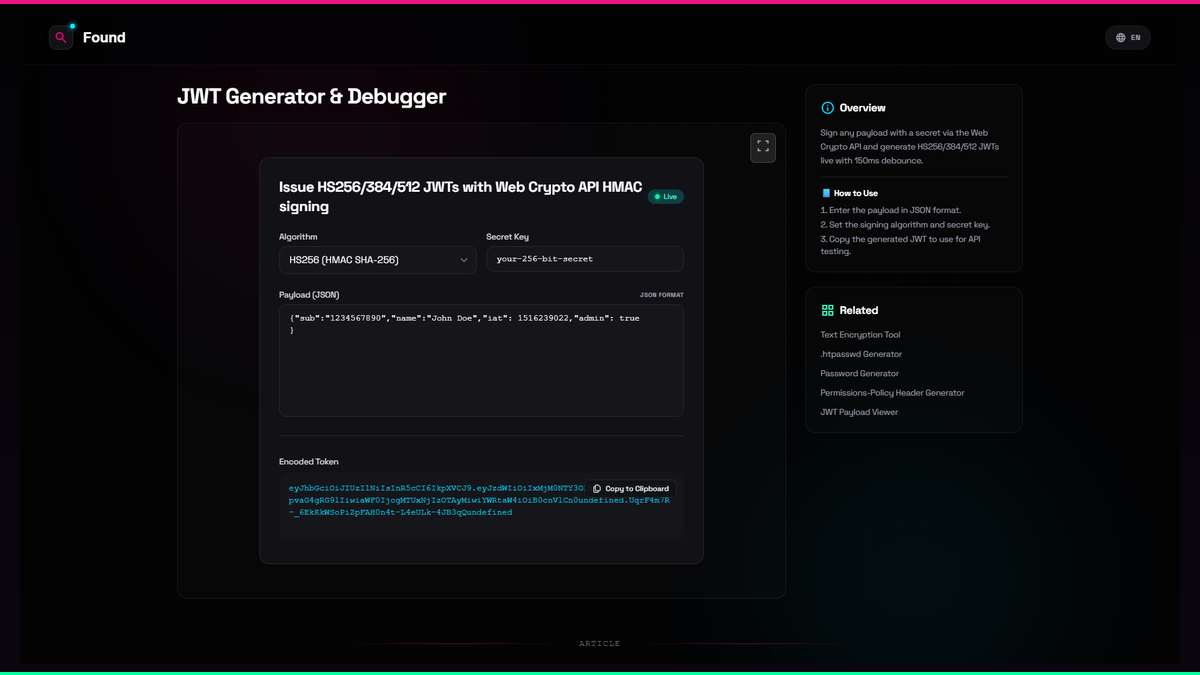
Task: Click the How to Use book icon
Action: pos(826,193)
